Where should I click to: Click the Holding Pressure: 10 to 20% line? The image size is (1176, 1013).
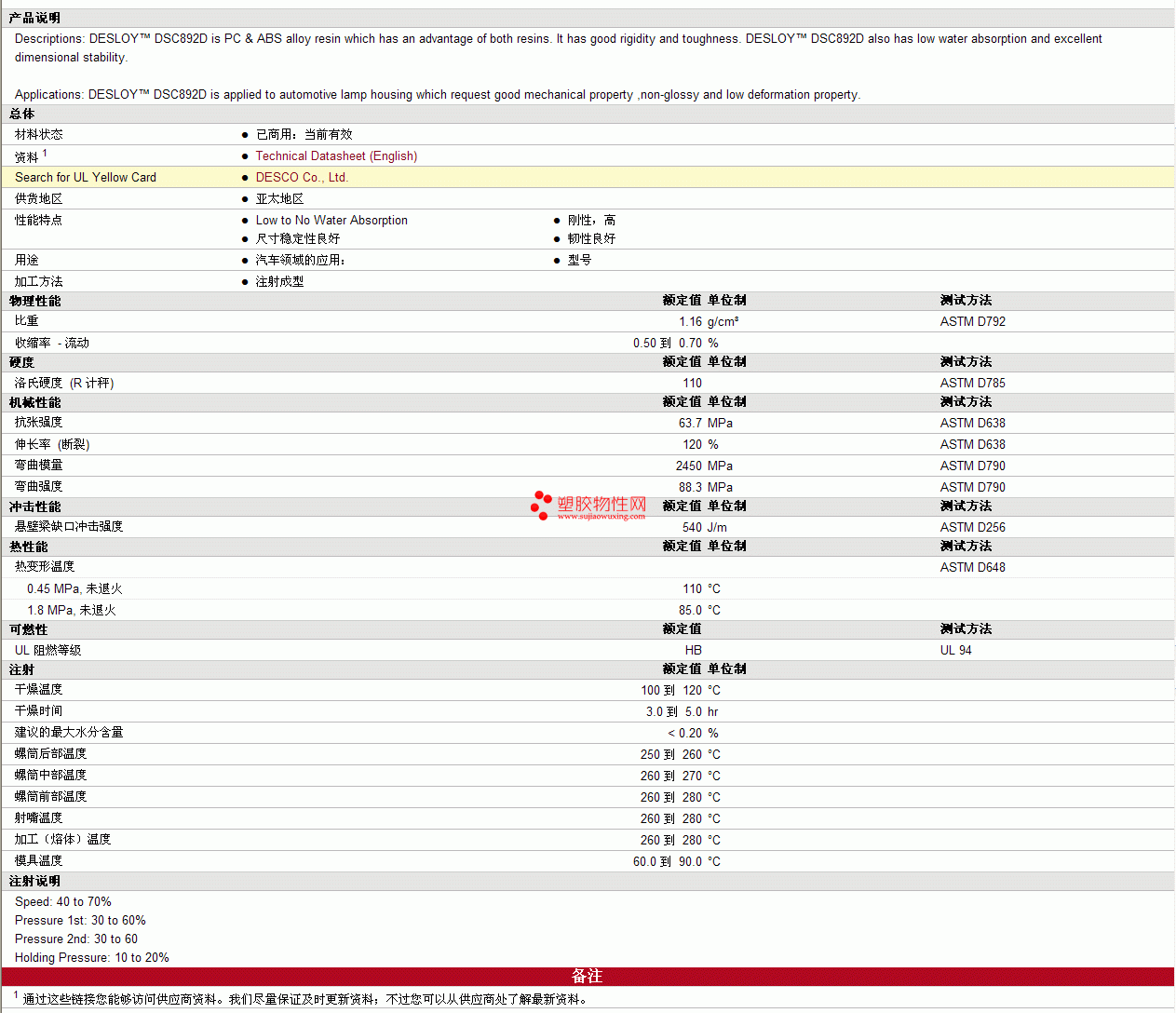click(92, 958)
